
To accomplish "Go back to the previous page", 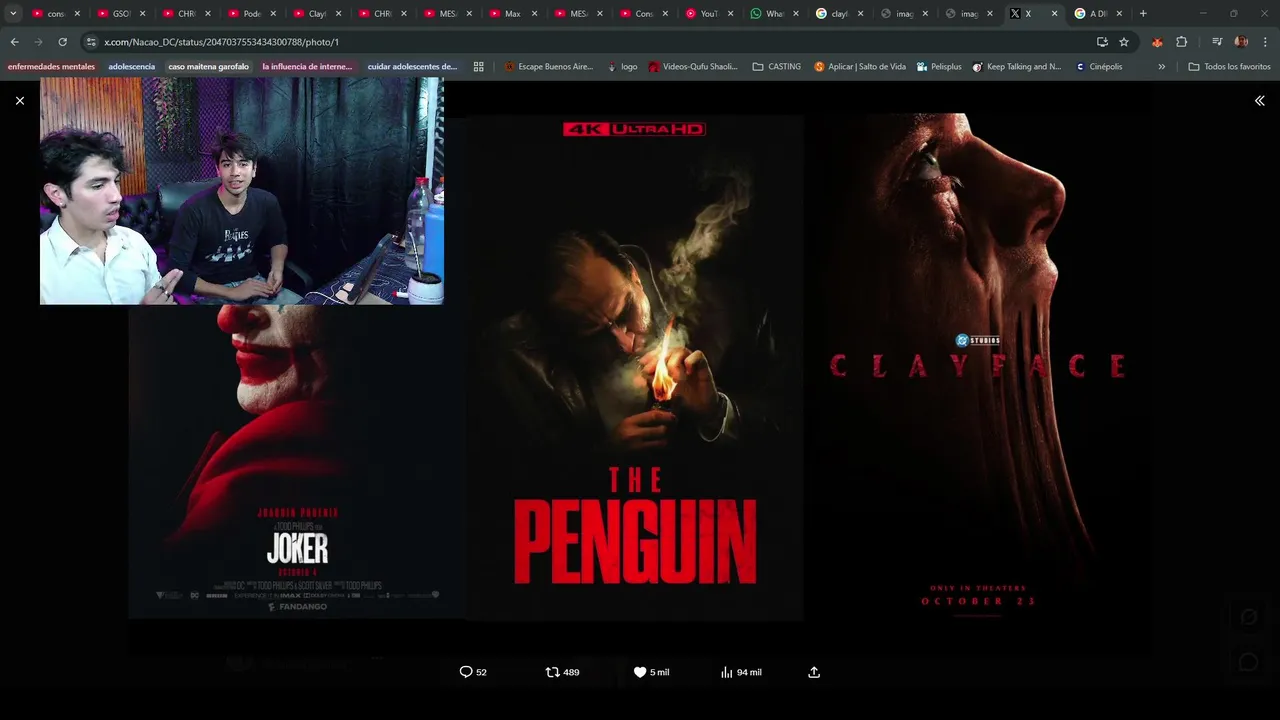I will pos(14,42).
